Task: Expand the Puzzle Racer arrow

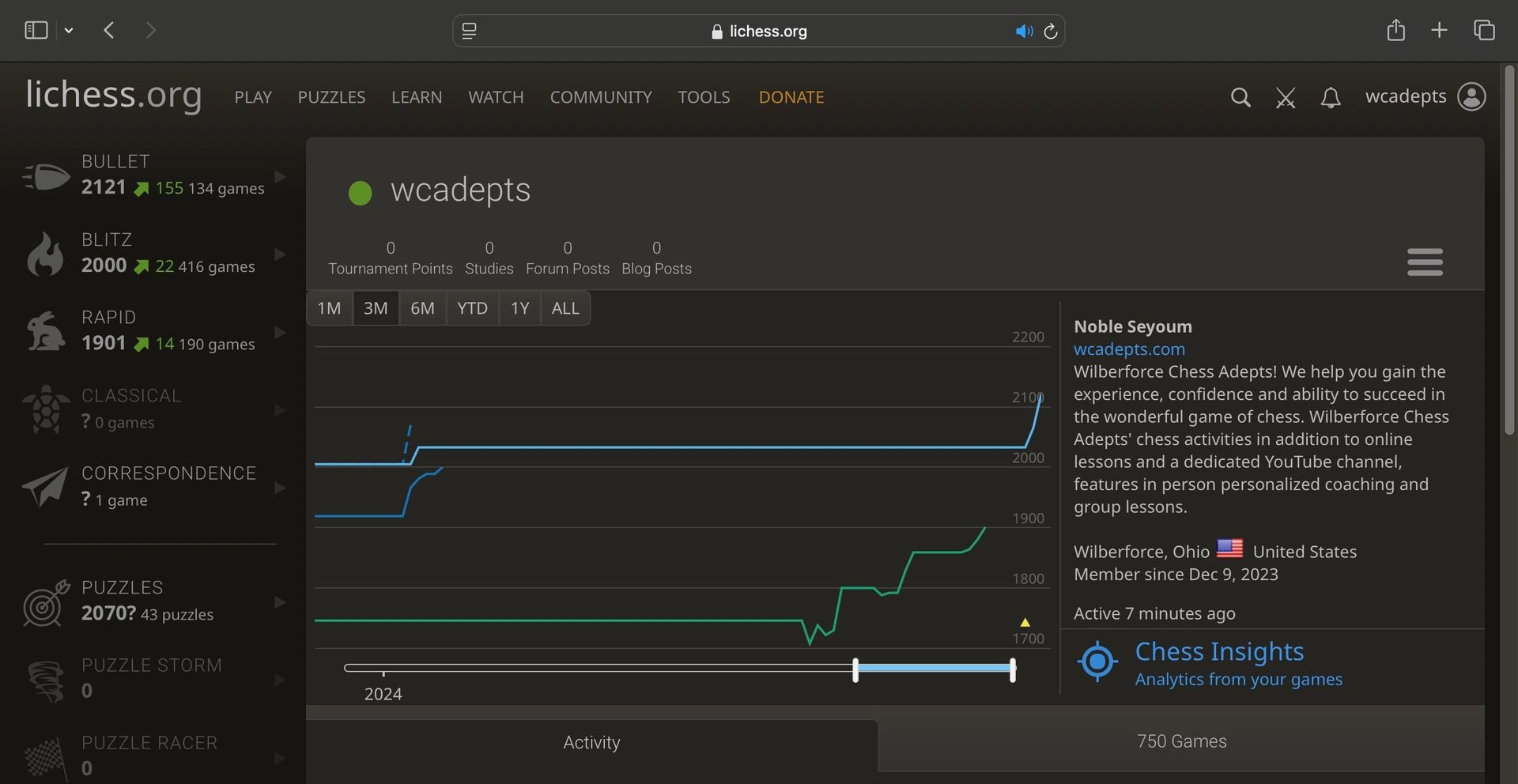Action: [x=279, y=758]
